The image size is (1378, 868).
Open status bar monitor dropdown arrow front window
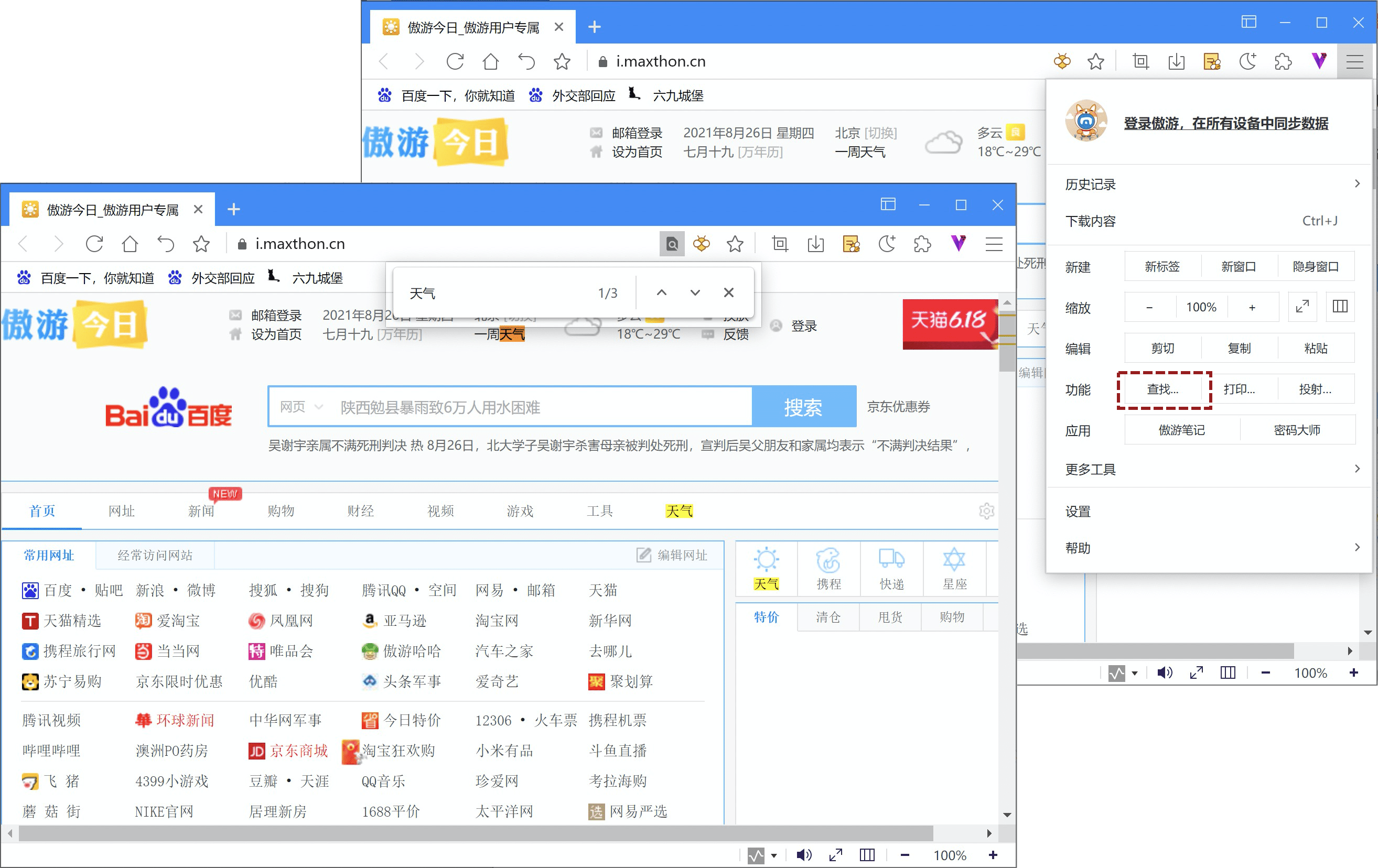(x=774, y=855)
